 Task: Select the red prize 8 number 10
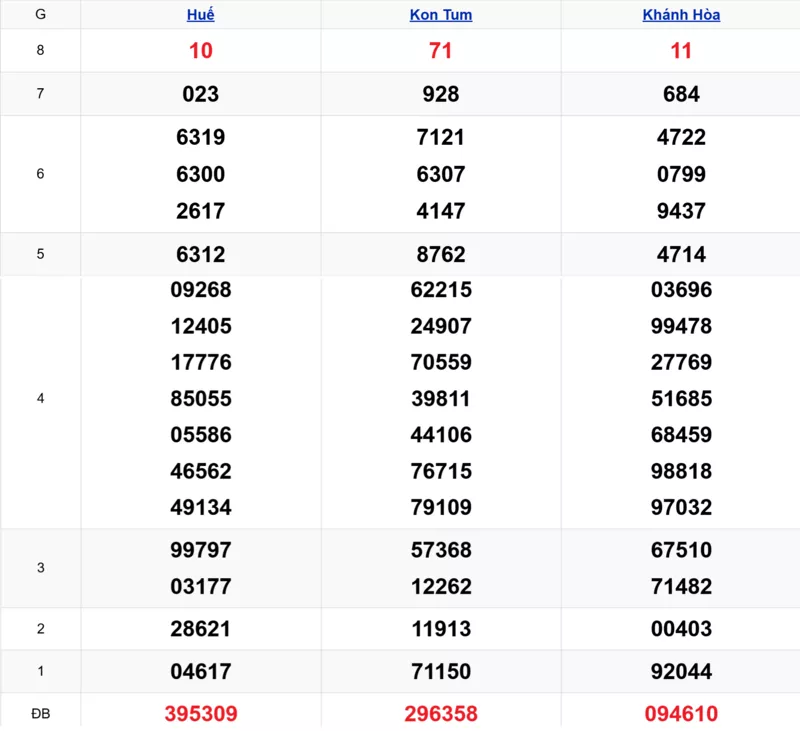tap(201, 51)
